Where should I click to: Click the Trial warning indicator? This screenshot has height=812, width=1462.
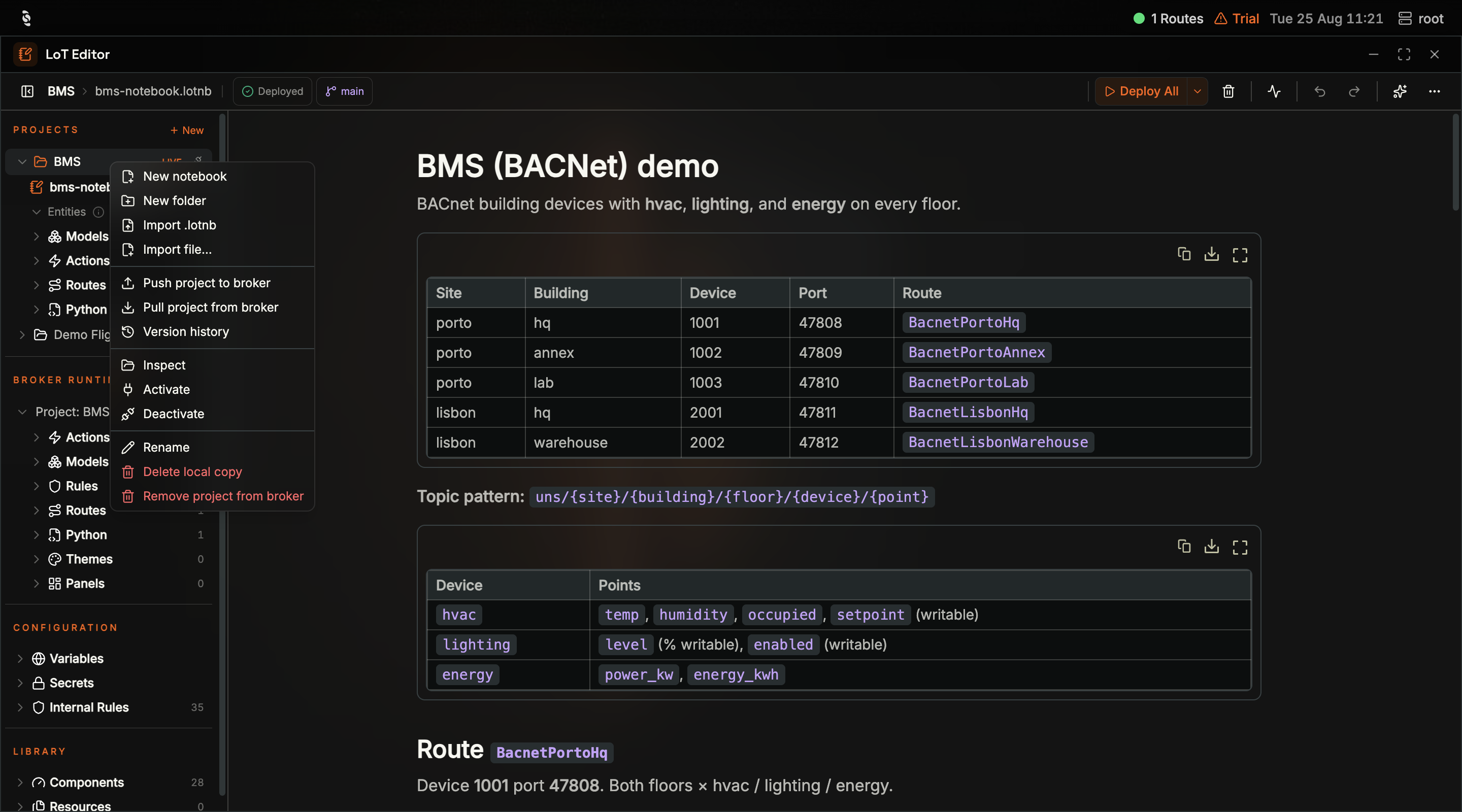click(x=1237, y=19)
